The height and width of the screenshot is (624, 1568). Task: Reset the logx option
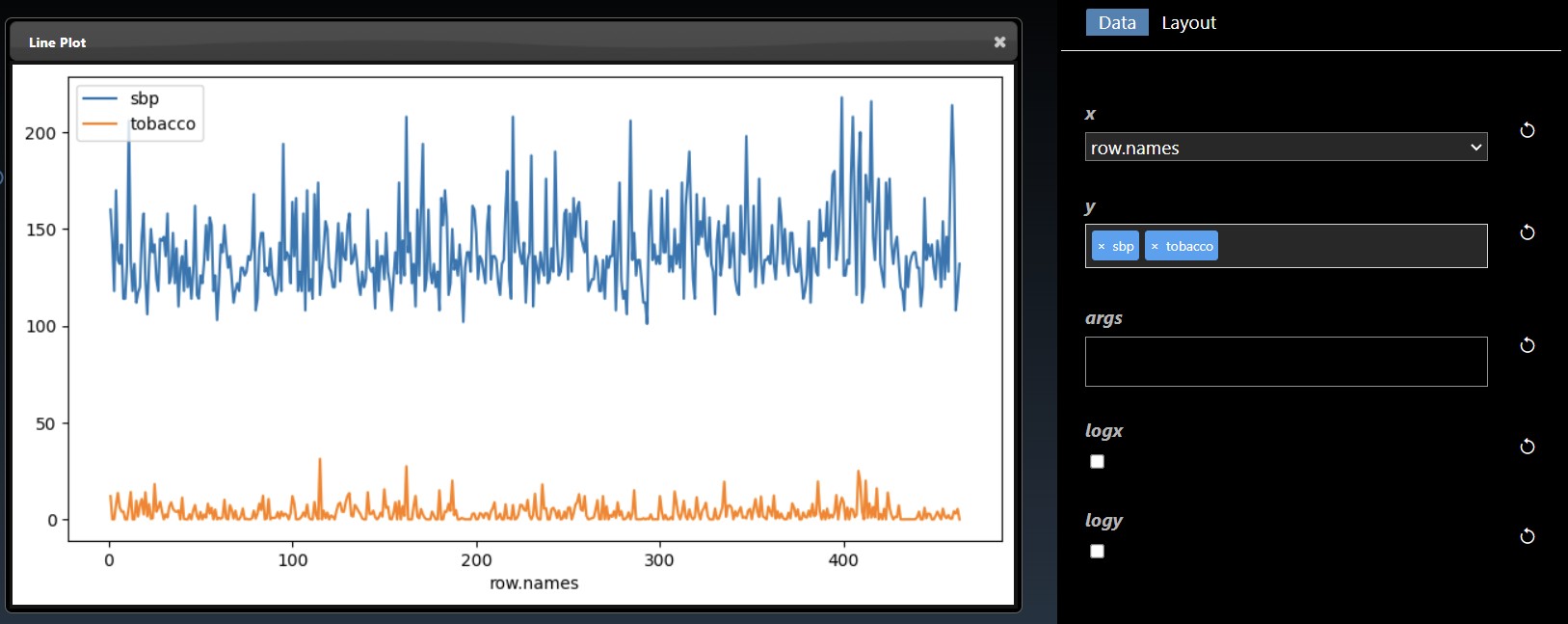point(1527,447)
